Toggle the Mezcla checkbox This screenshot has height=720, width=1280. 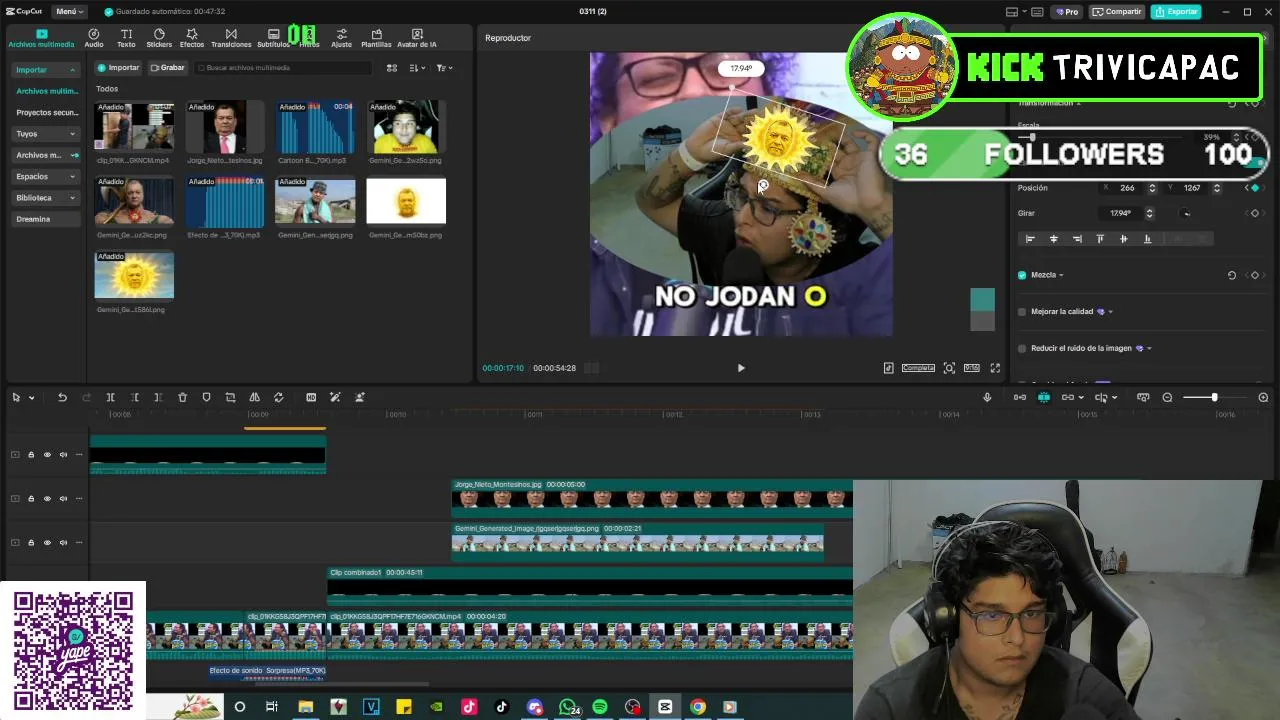coord(1022,275)
